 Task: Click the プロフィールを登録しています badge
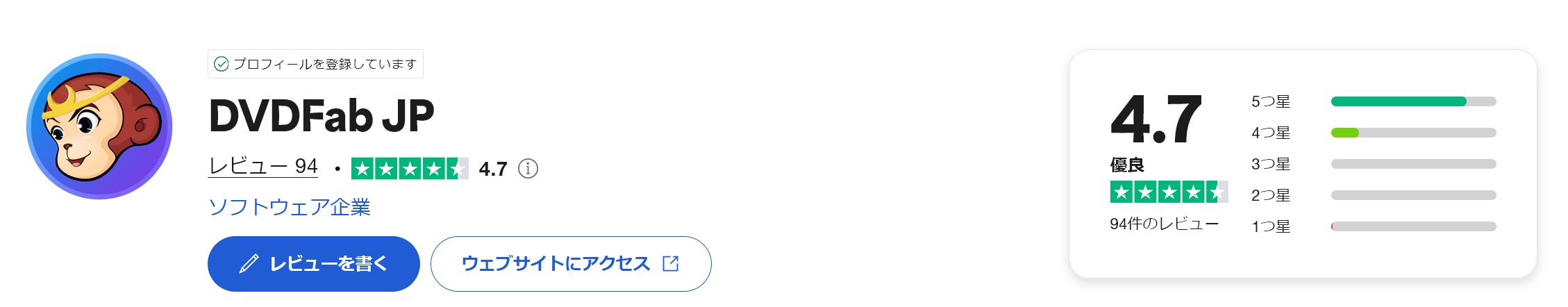tap(315, 64)
